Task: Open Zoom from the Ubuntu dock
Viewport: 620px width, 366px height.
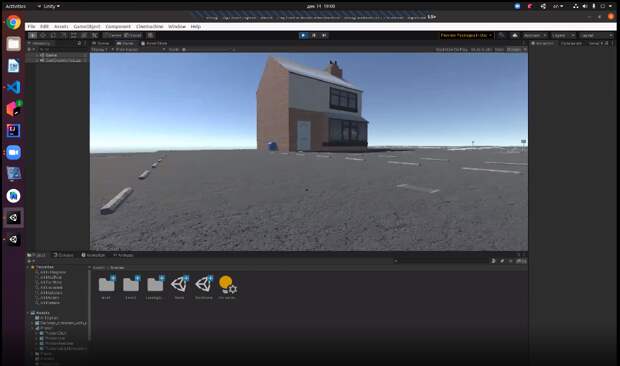Action: pyautogui.click(x=13, y=152)
